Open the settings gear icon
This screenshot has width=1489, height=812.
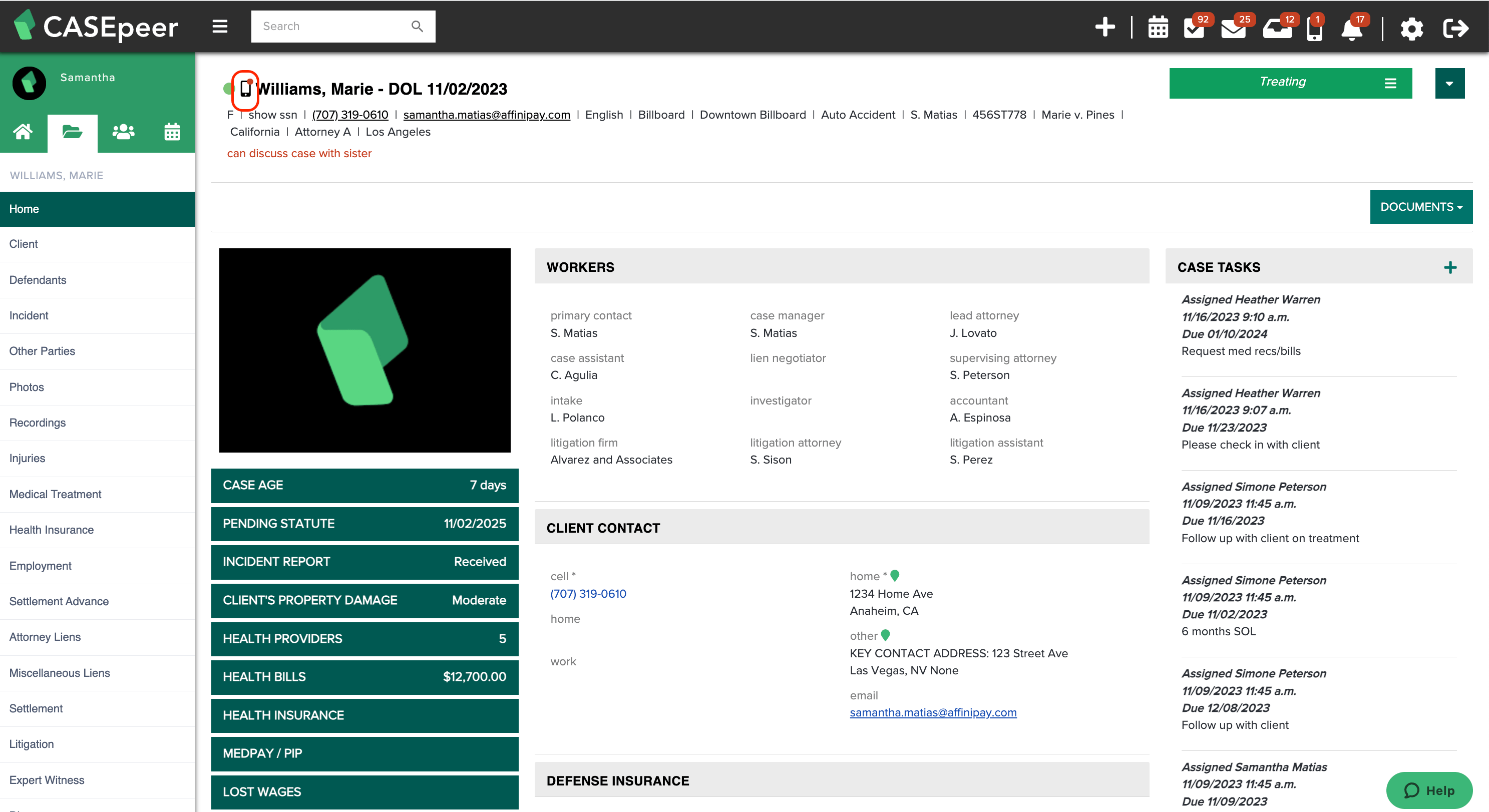1411,29
